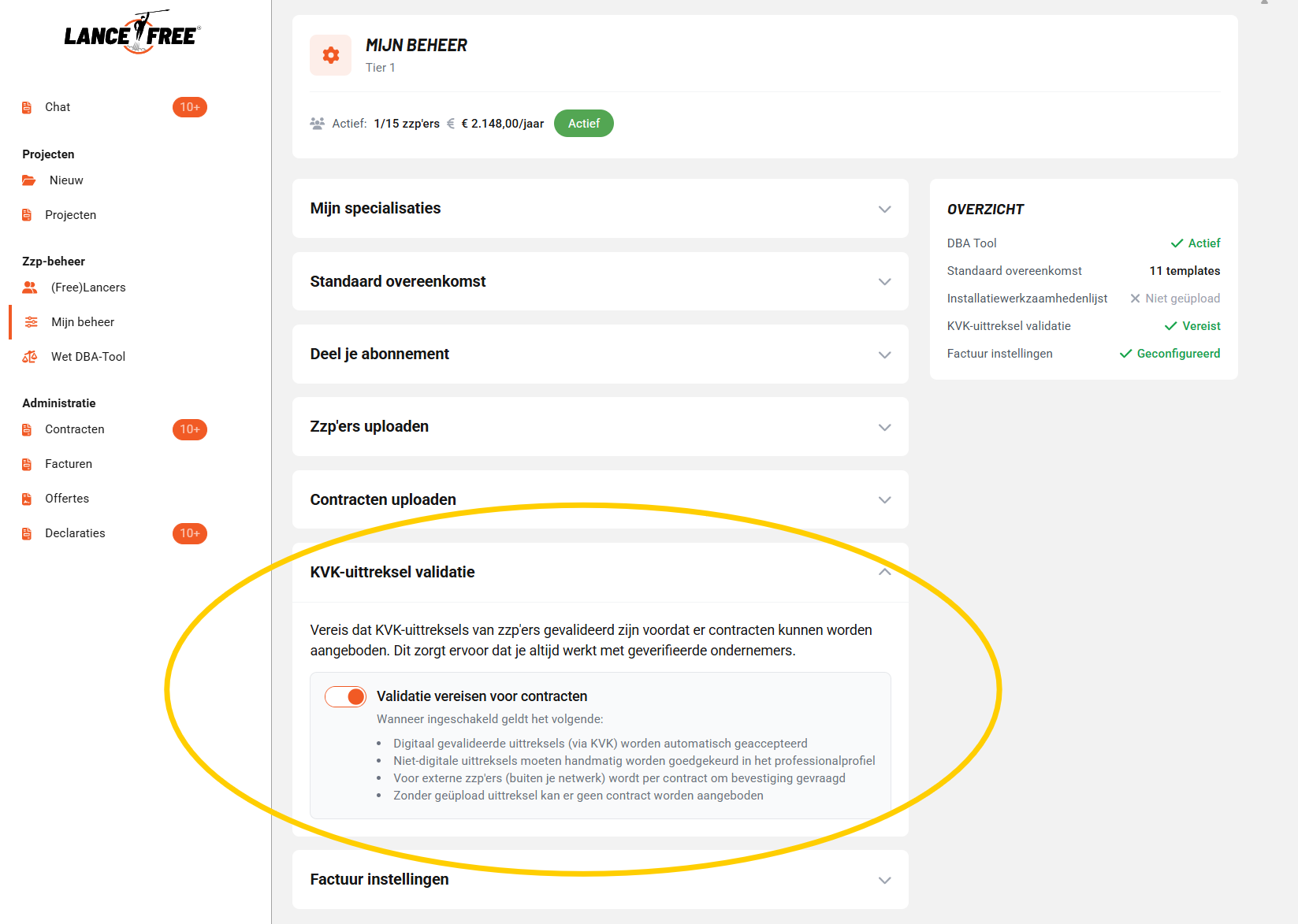Expand the Zzp'ers uploaden section
The image size is (1298, 924).
coord(884,427)
